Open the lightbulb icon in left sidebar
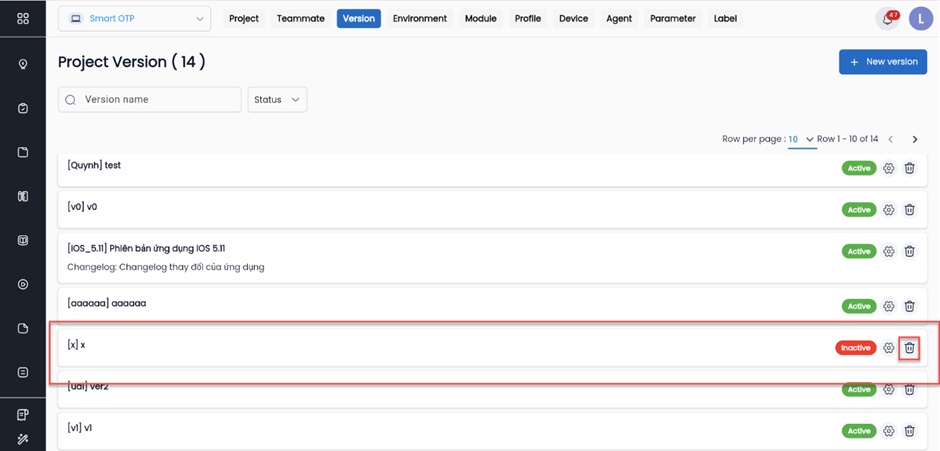Image resolution: width=940 pixels, height=451 pixels. click(x=23, y=64)
